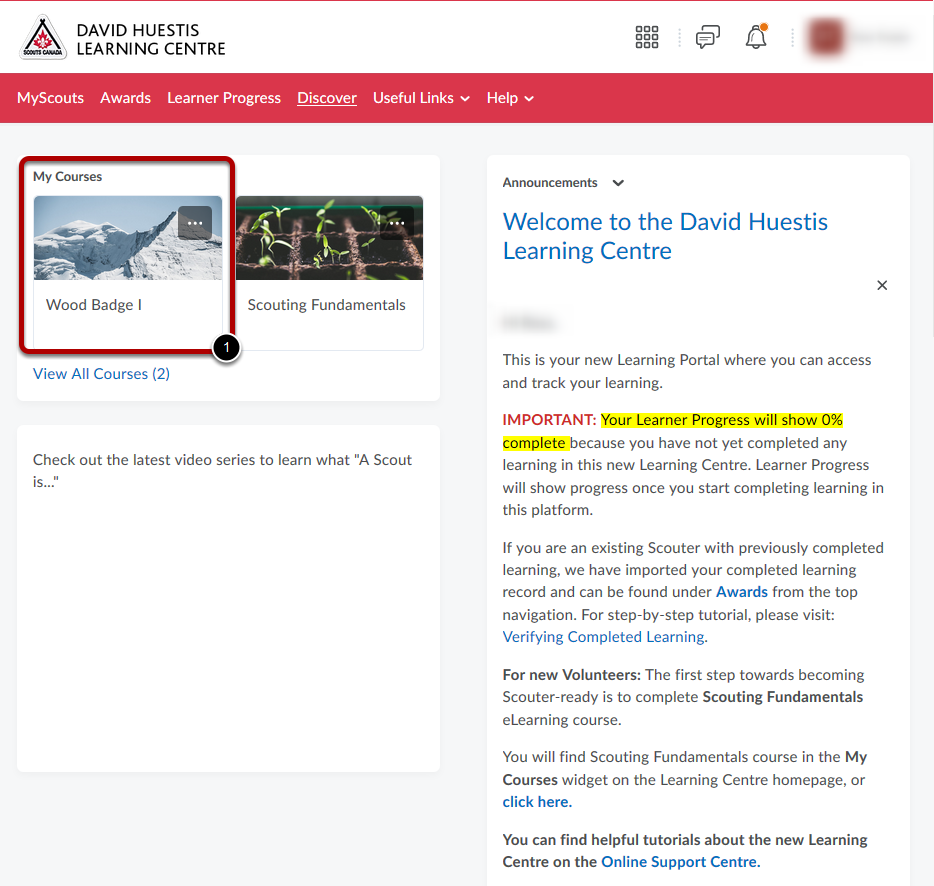Open the Discover navigation item
Image resolution: width=934 pixels, height=886 pixels.
click(x=327, y=98)
